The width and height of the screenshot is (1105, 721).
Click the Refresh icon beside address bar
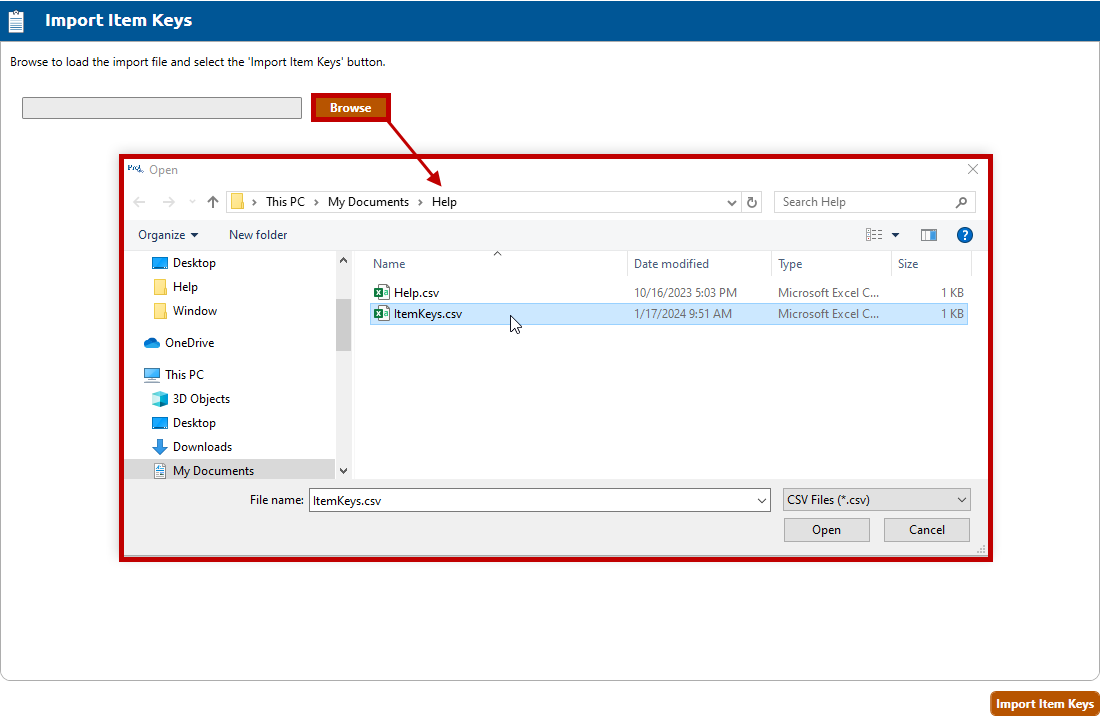click(752, 202)
